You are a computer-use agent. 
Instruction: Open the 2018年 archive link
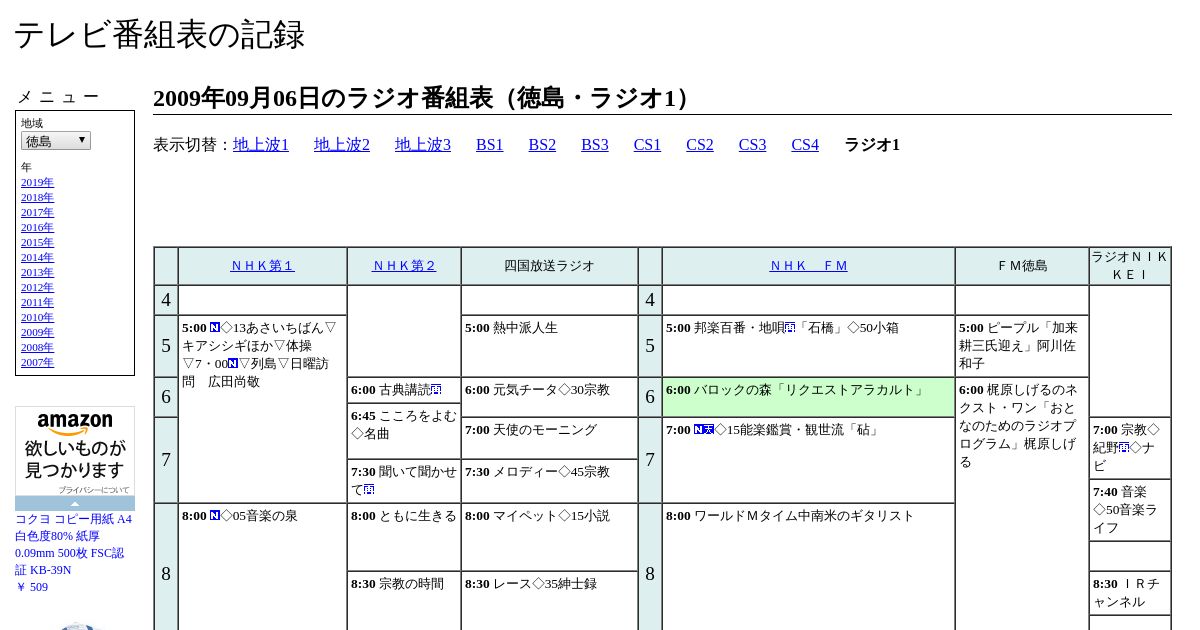click(x=37, y=197)
